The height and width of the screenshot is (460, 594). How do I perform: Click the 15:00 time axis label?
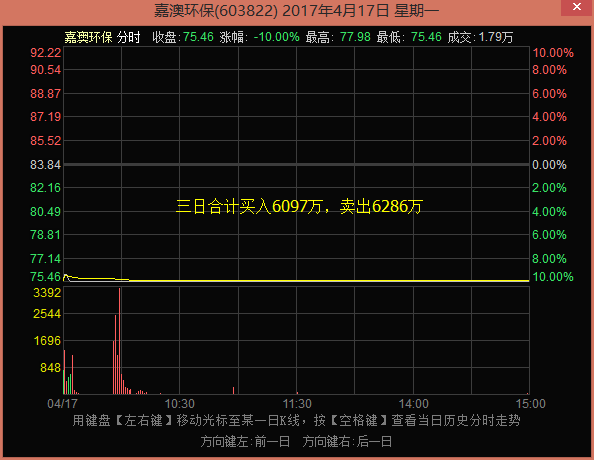click(530, 404)
